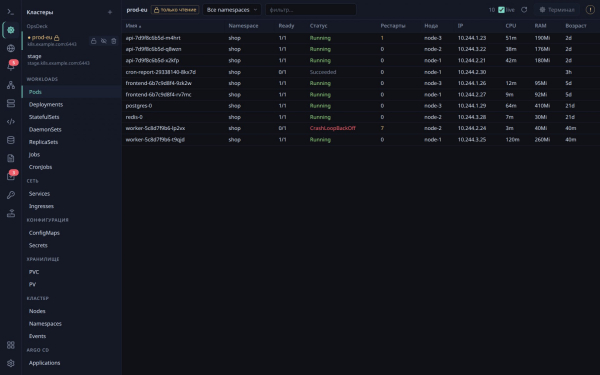
Task: Click the globe icon in the left rail
Action: (11, 48)
